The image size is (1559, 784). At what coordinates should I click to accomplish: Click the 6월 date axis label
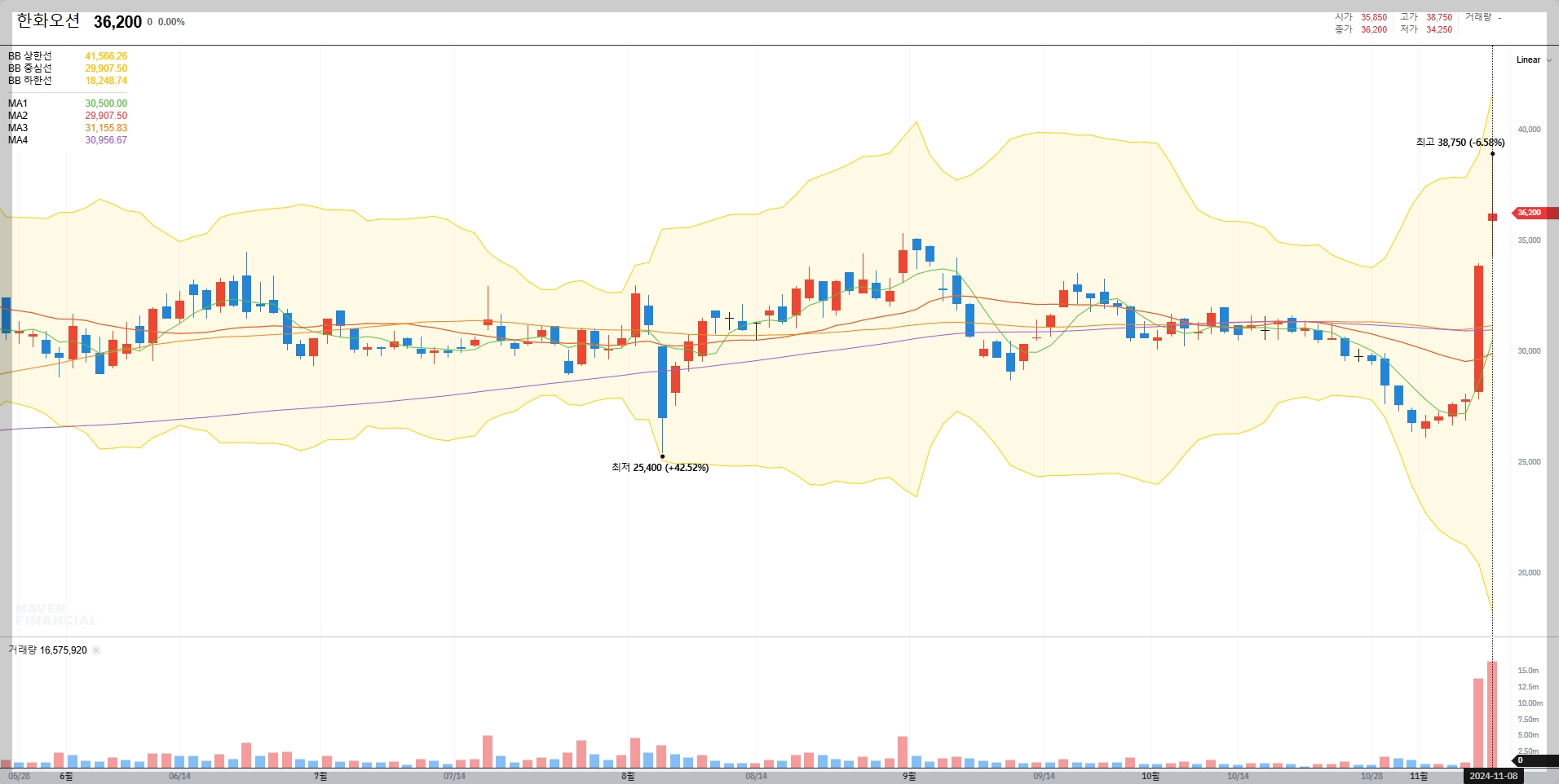point(66,776)
